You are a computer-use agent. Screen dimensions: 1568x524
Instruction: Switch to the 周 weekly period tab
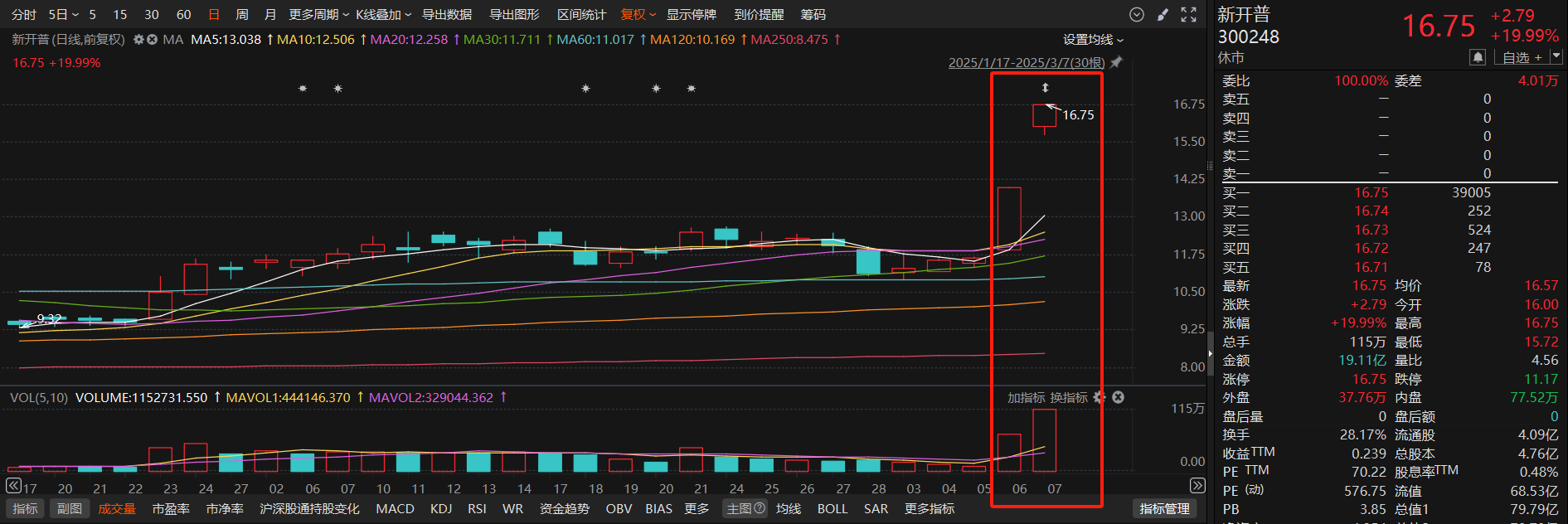tap(241, 15)
